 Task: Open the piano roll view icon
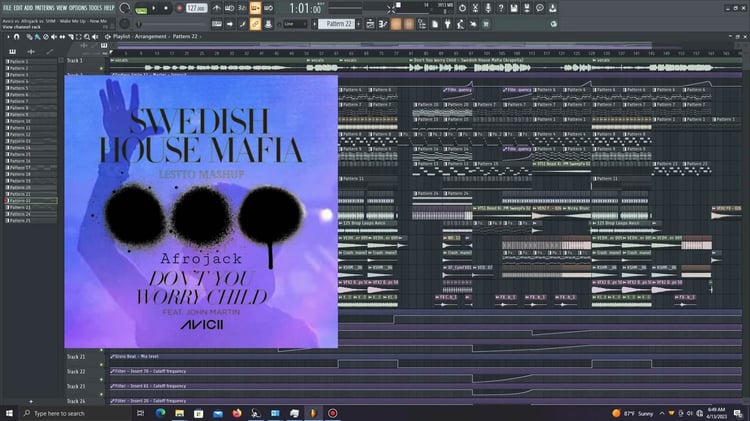coord(383,24)
